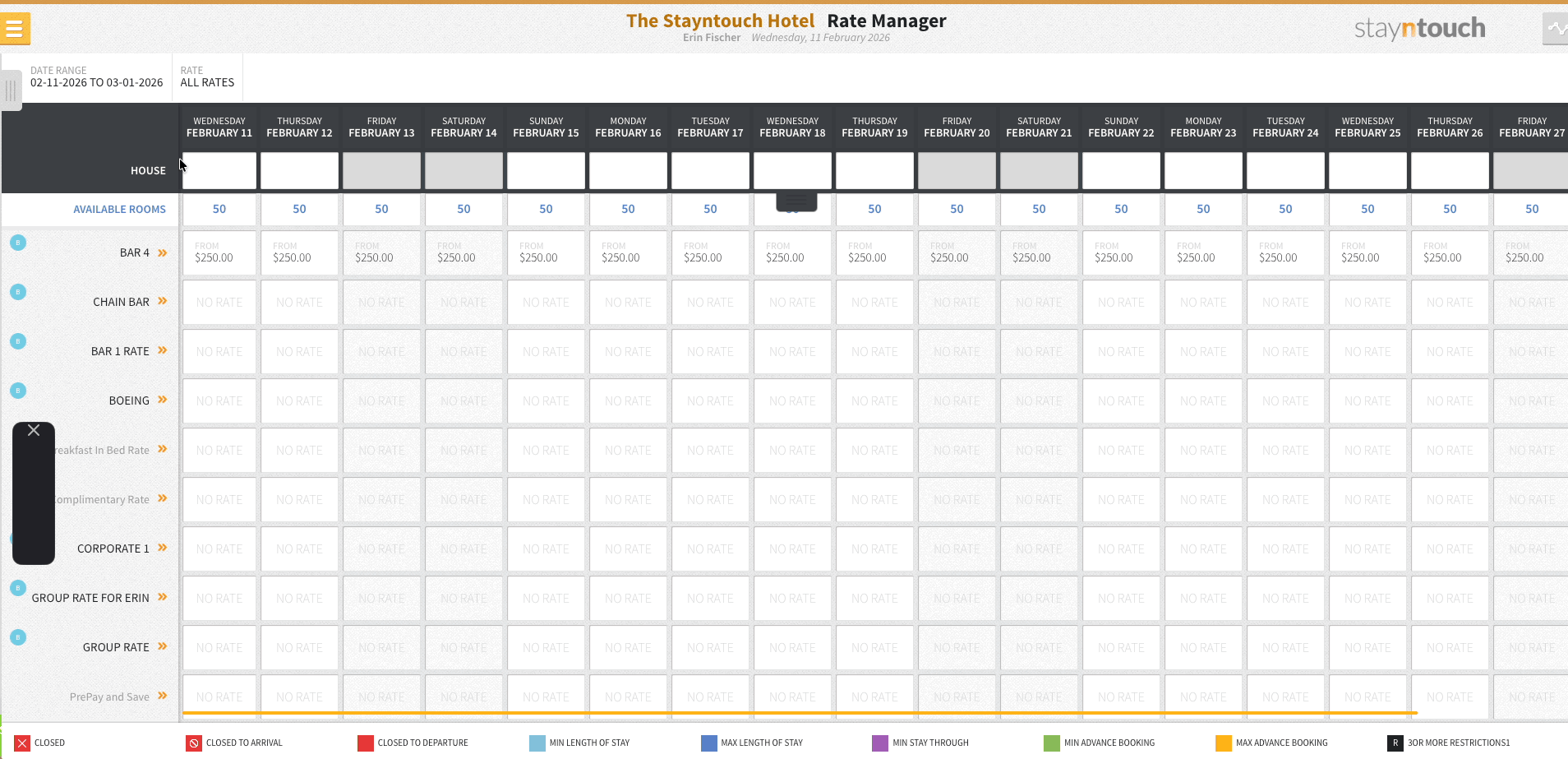
Task: Click the Min Length of Stay swatch
Action: click(537, 743)
